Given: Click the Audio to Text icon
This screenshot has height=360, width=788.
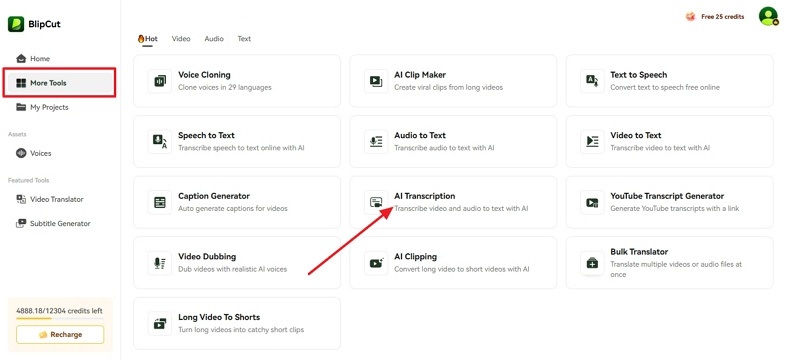Looking at the screenshot, I should coord(376,141).
